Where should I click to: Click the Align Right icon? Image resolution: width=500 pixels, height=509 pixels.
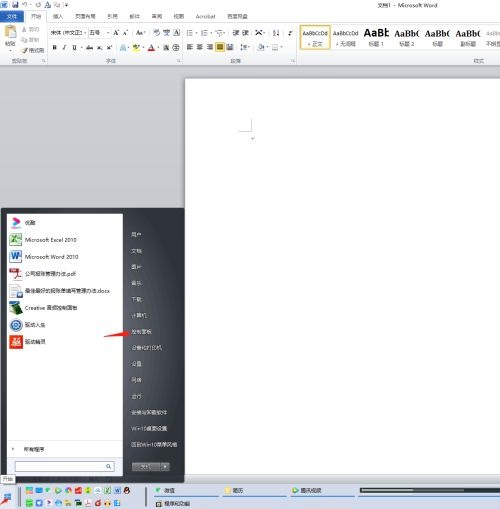point(210,47)
